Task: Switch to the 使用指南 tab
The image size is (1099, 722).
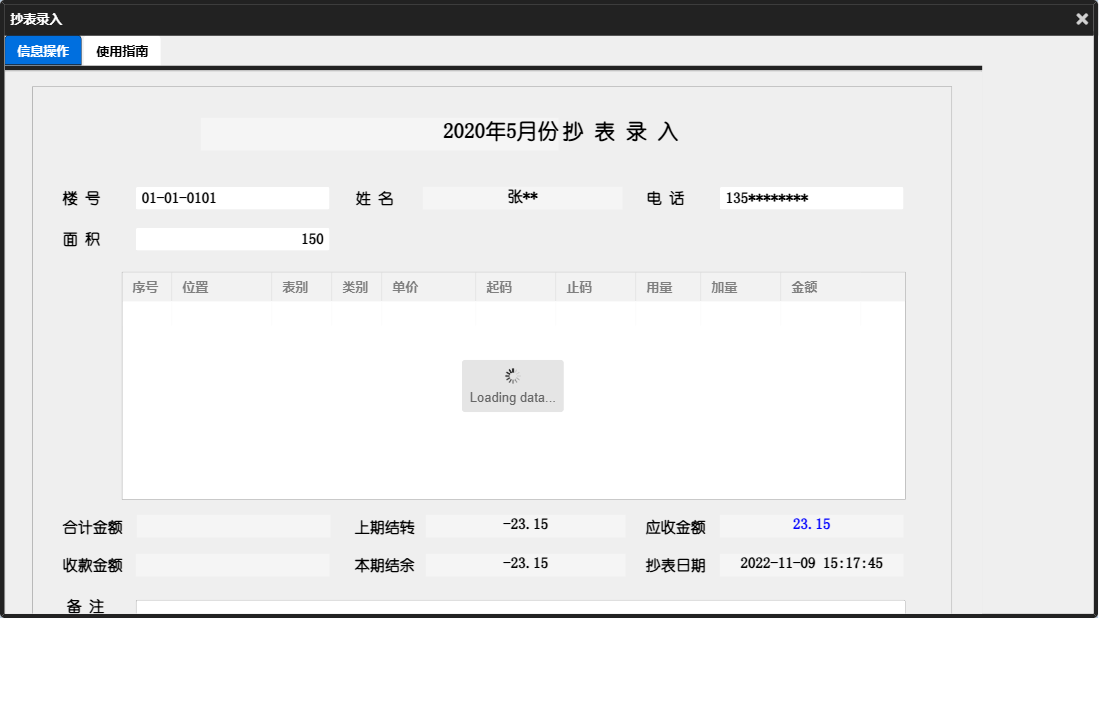Action: click(x=123, y=50)
